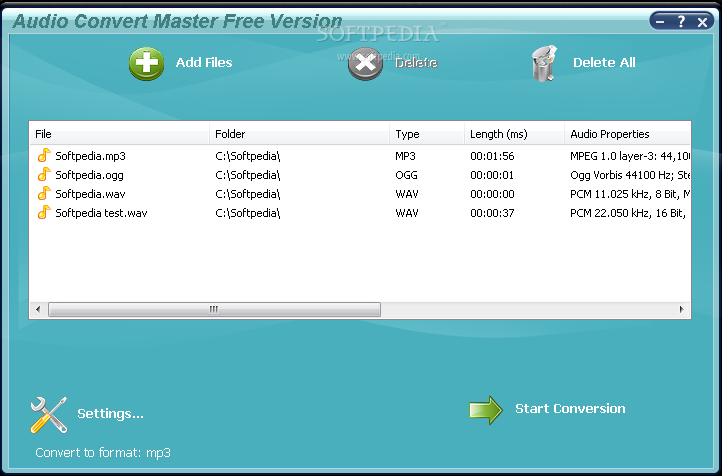Click the PCM 11.025 kHz, 8 Bit properties cell
Screen dimensions: 722x476
[x=630, y=194]
